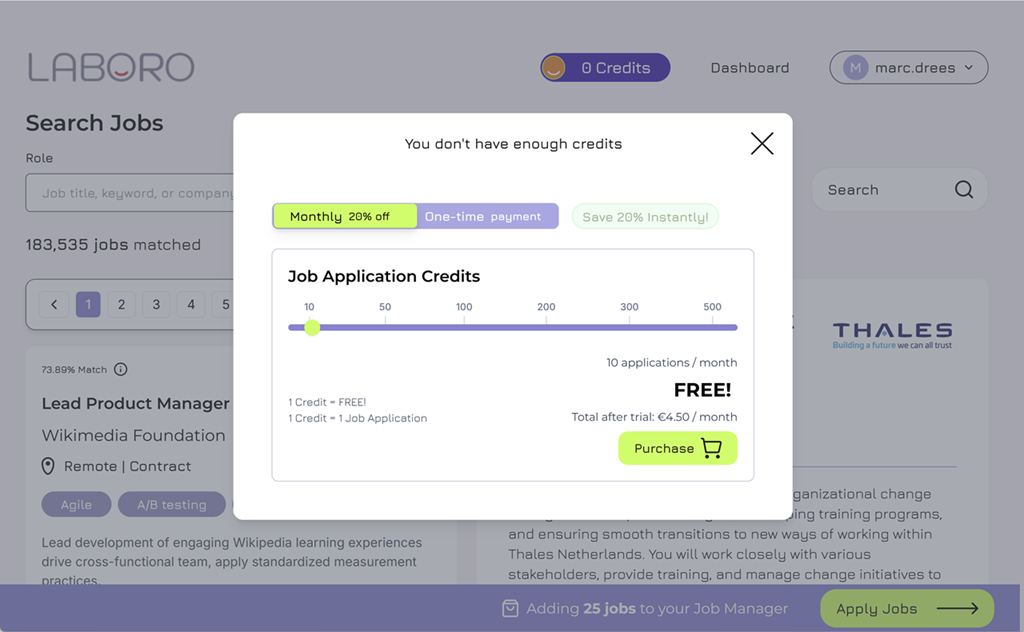The width and height of the screenshot is (1024, 632).
Task: Go to previous page of results
Action: [54, 305]
